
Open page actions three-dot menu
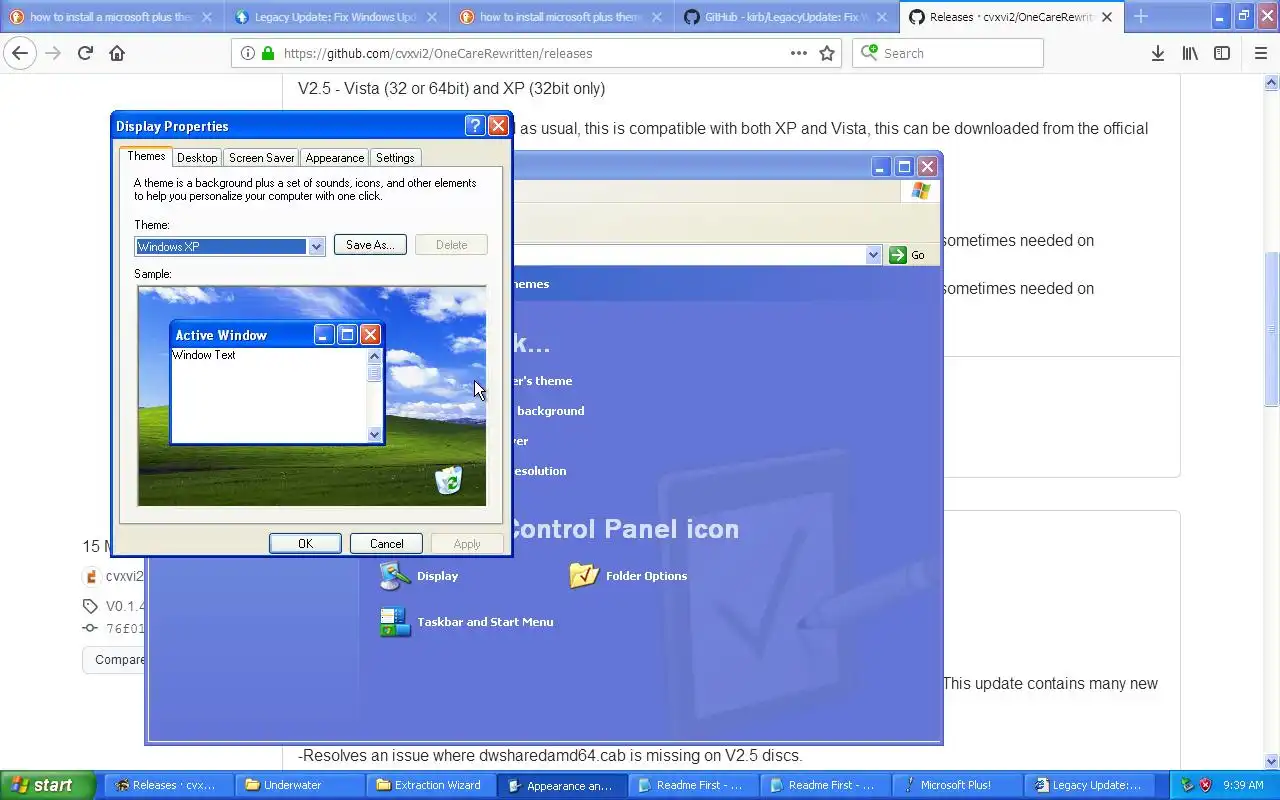coord(798,54)
